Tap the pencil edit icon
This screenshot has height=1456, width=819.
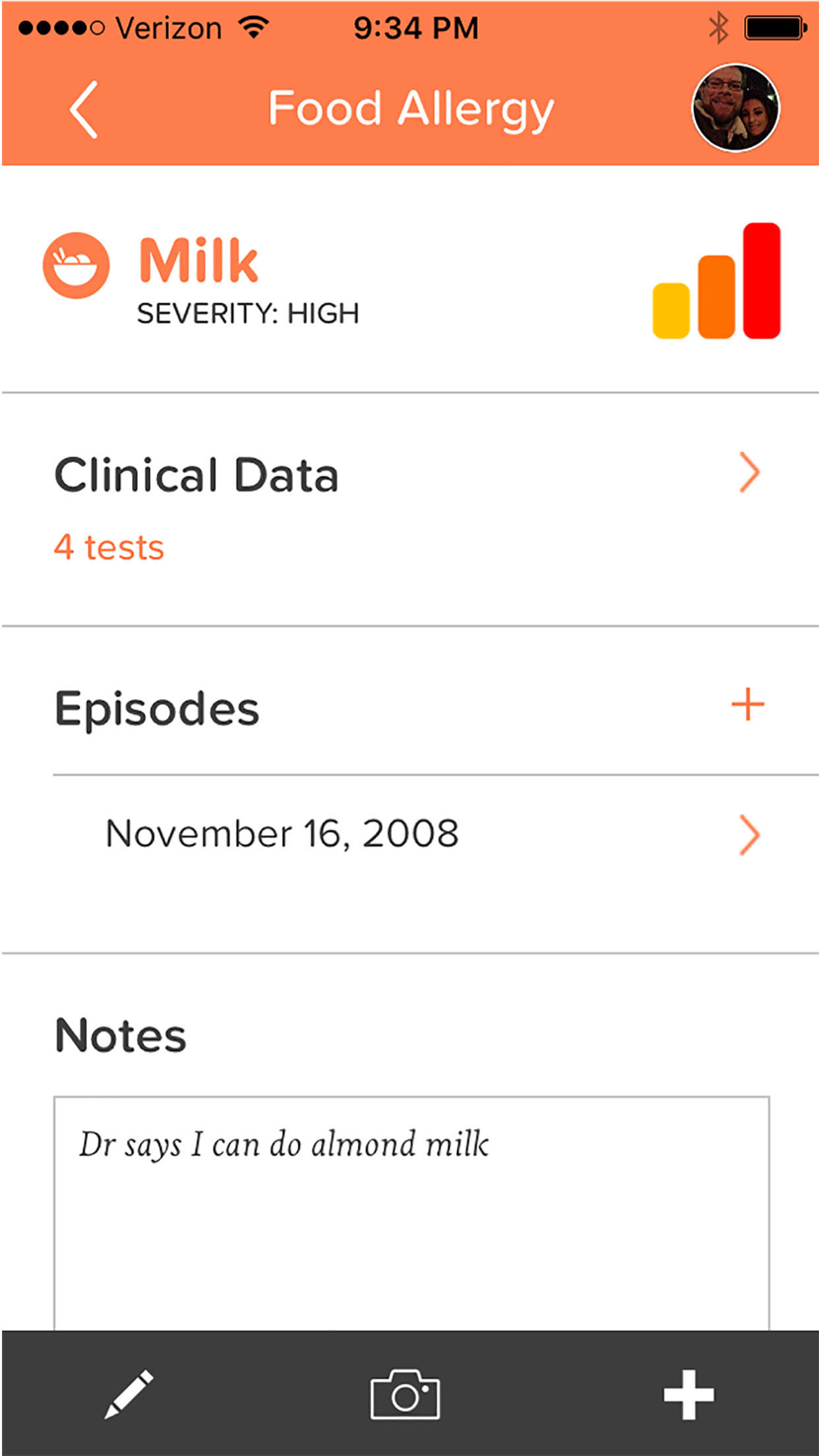click(x=129, y=1394)
